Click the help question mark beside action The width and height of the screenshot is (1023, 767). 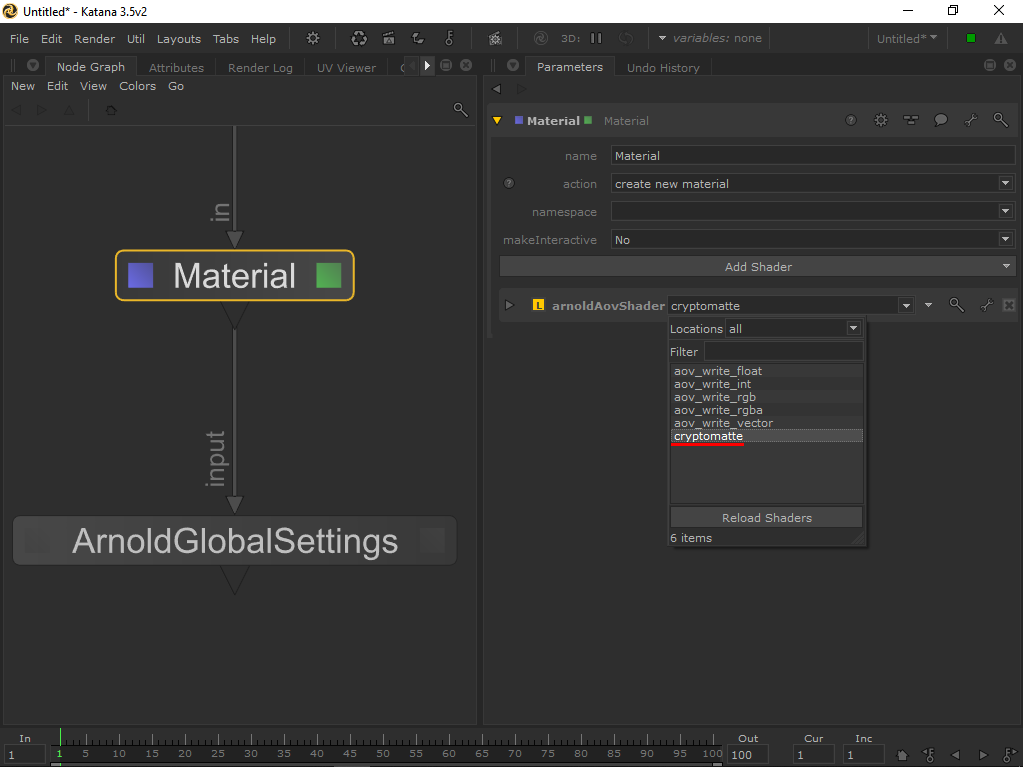pyautogui.click(x=509, y=184)
